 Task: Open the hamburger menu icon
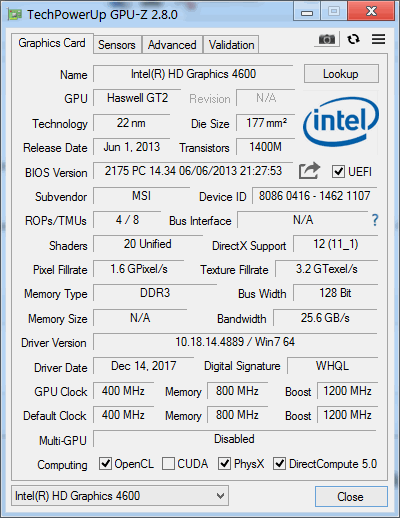pos(379,39)
